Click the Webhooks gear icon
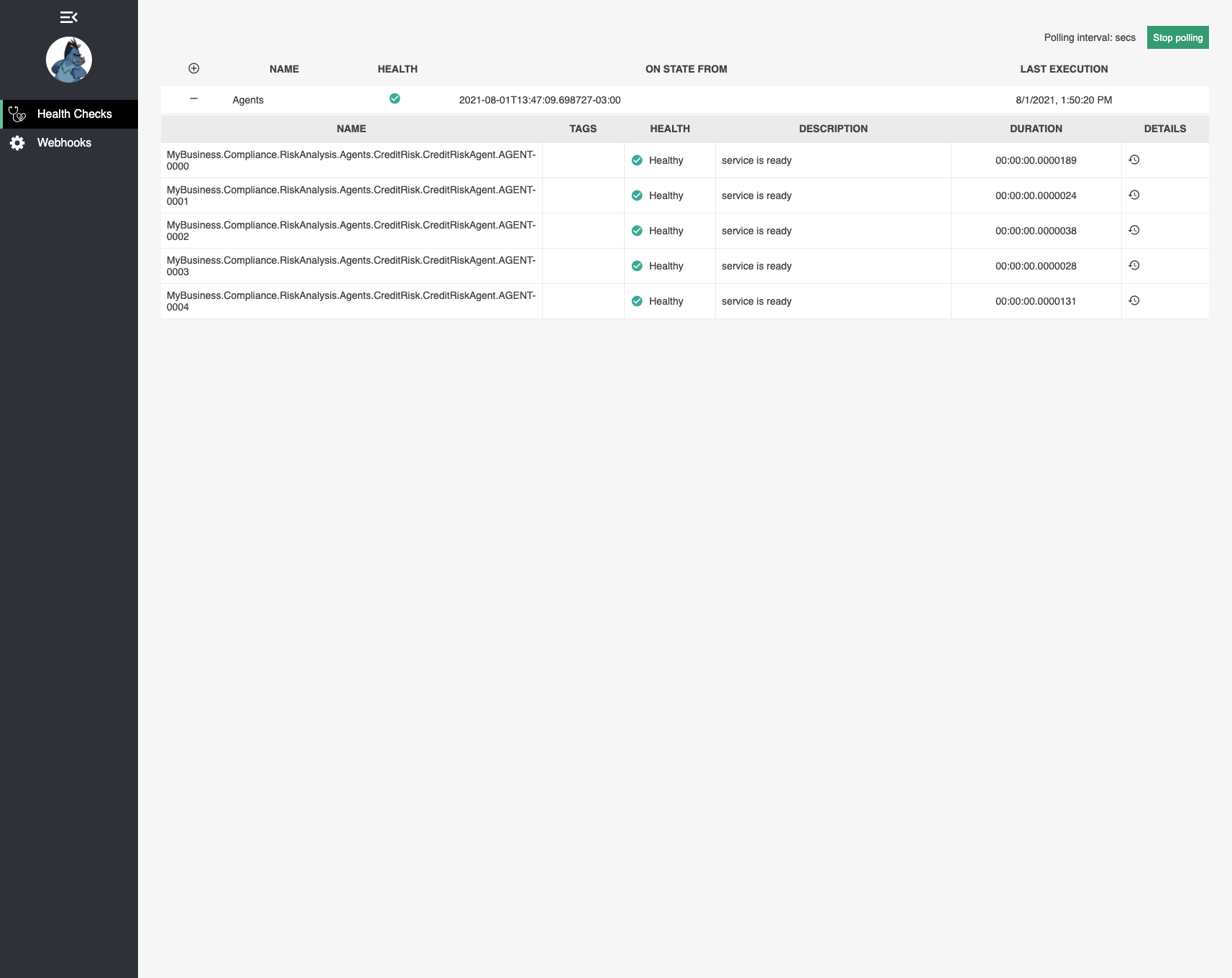The width and height of the screenshot is (1232, 978). (17, 143)
